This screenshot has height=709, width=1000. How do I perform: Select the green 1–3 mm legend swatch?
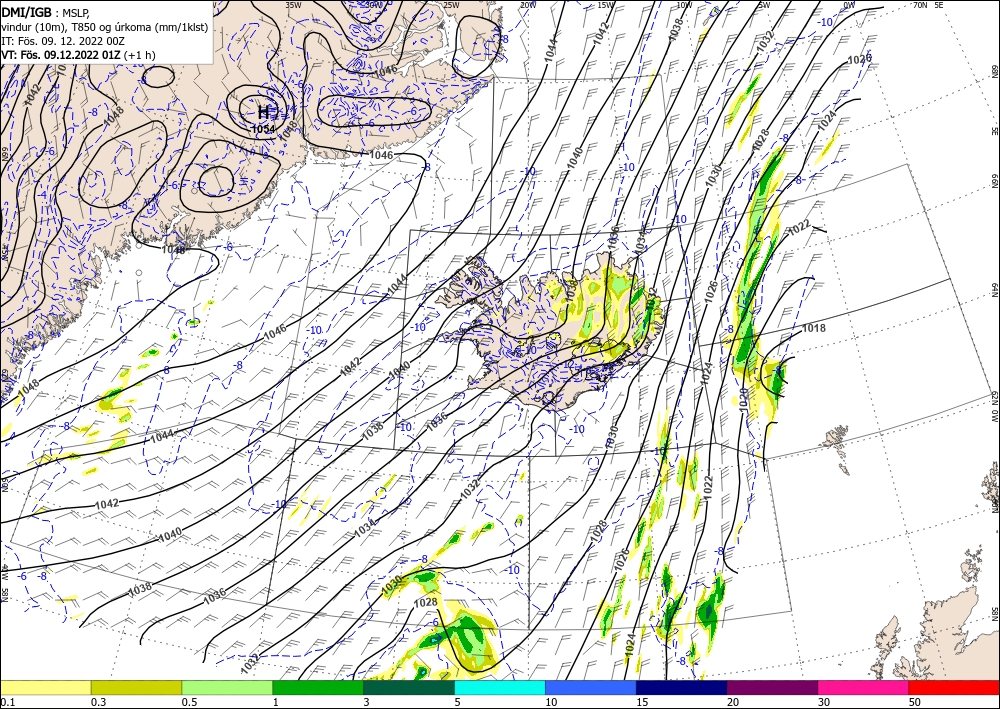(318, 687)
